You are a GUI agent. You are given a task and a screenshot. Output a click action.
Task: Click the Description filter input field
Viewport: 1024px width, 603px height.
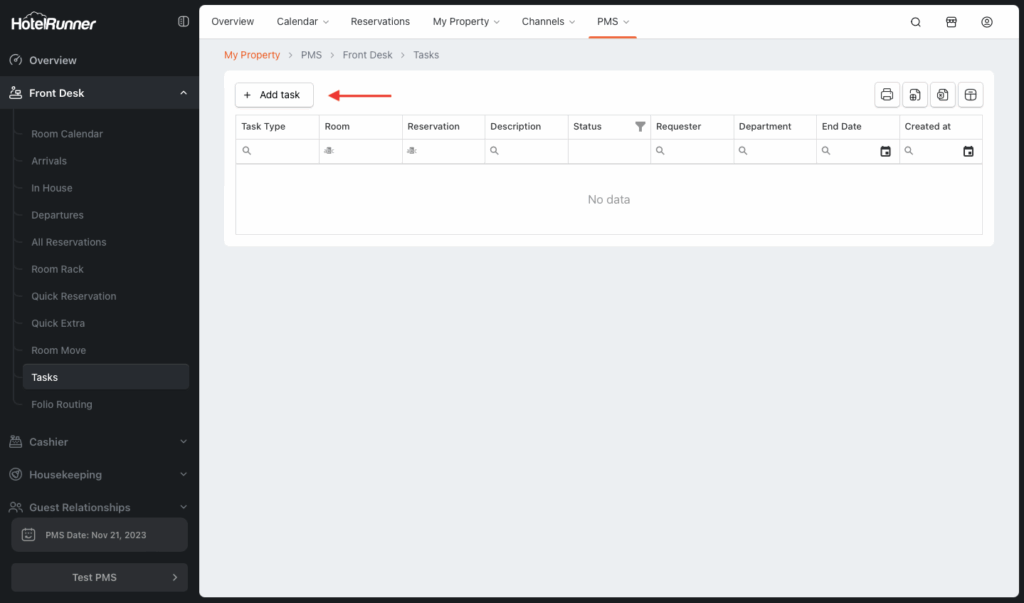pos(532,152)
